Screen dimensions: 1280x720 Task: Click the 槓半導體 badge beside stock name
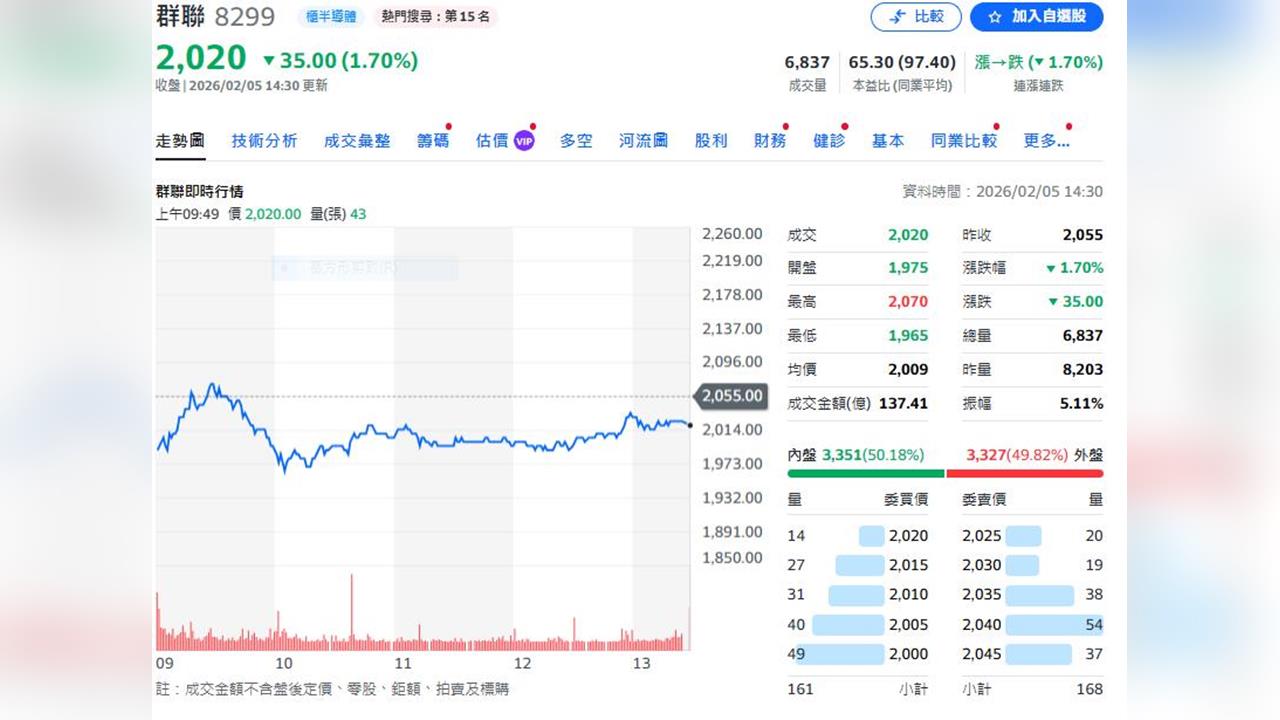coord(330,16)
